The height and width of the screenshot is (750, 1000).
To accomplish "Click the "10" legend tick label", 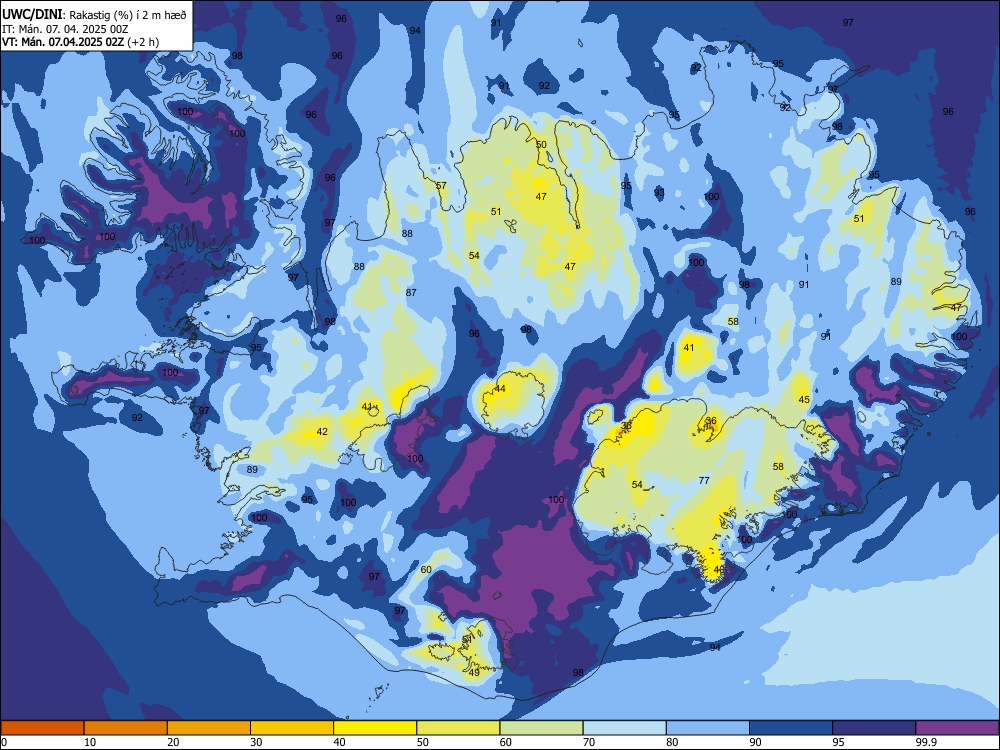I will tap(90, 742).
